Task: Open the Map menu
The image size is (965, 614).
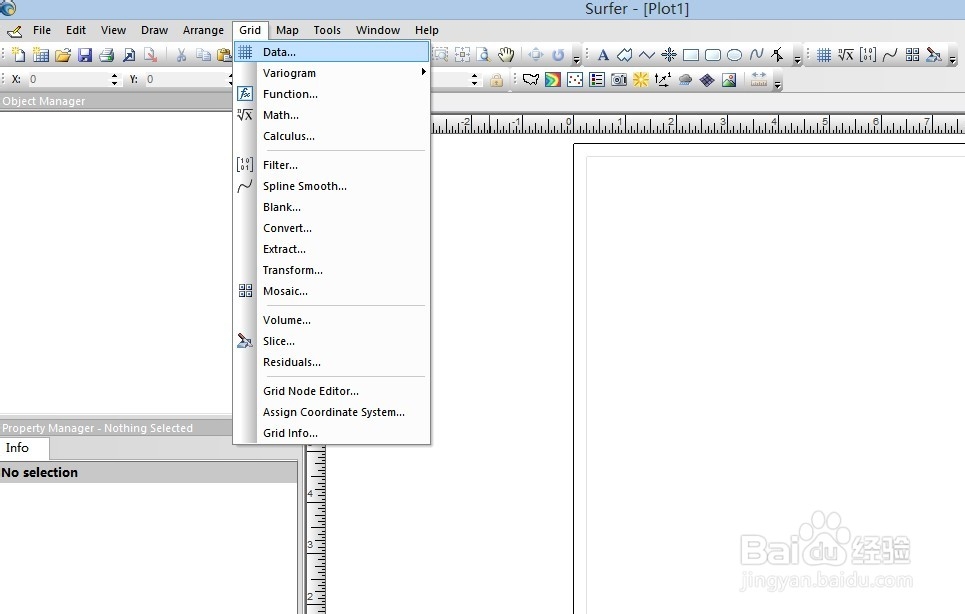Action: click(287, 30)
